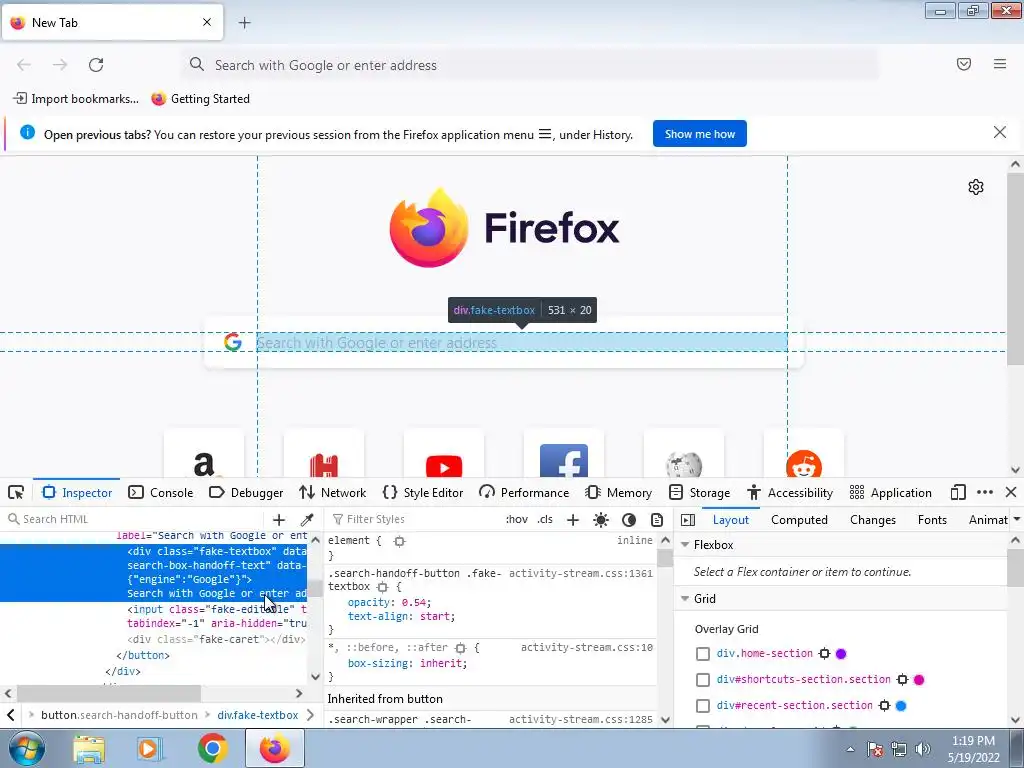The width and height of the screenshot is (1024, 768).
Task: Toggle light color scheme simulation
Action: pos(601,520)
